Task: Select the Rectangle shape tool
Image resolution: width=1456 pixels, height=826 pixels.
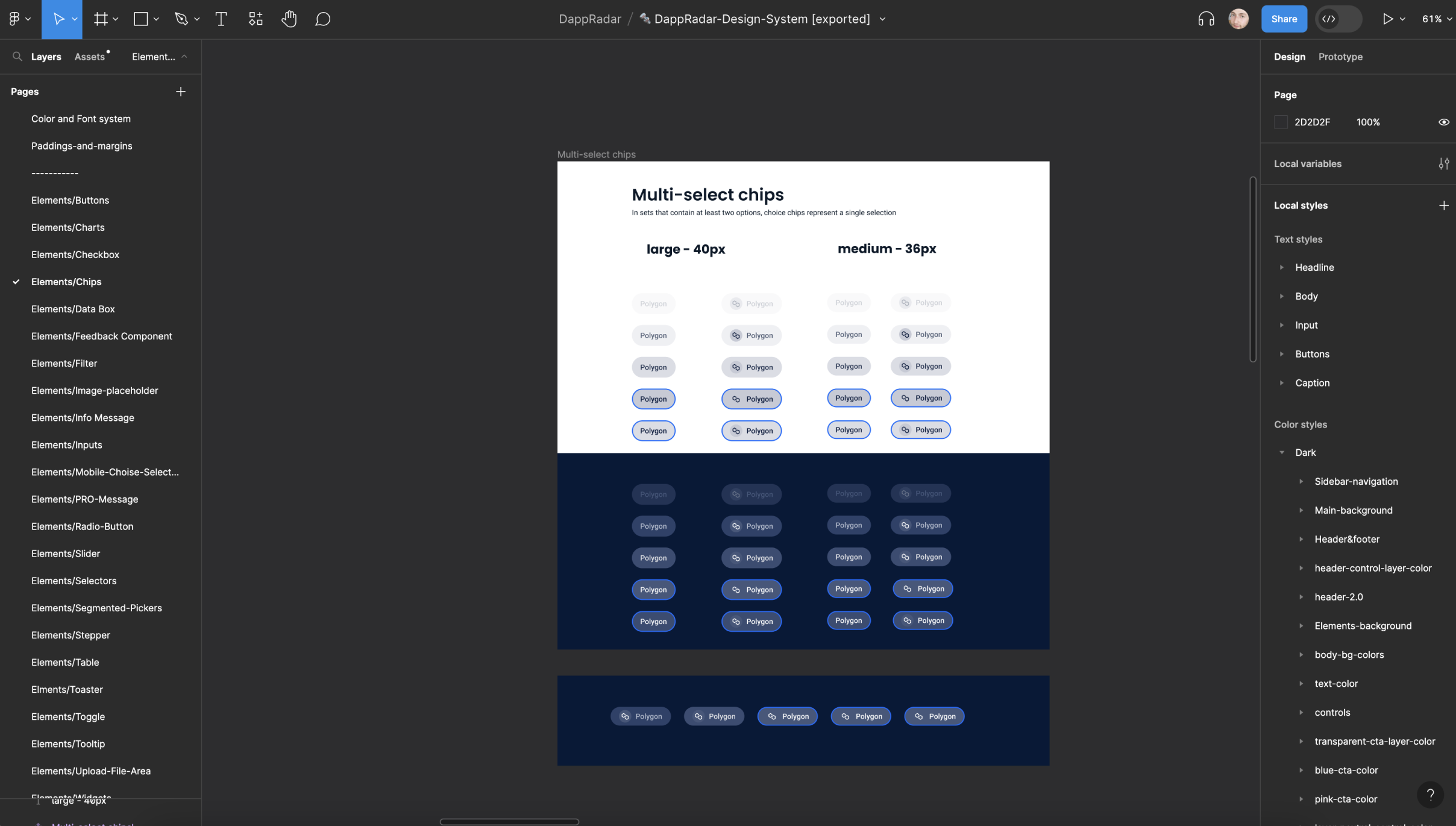Action: (140, 19)
